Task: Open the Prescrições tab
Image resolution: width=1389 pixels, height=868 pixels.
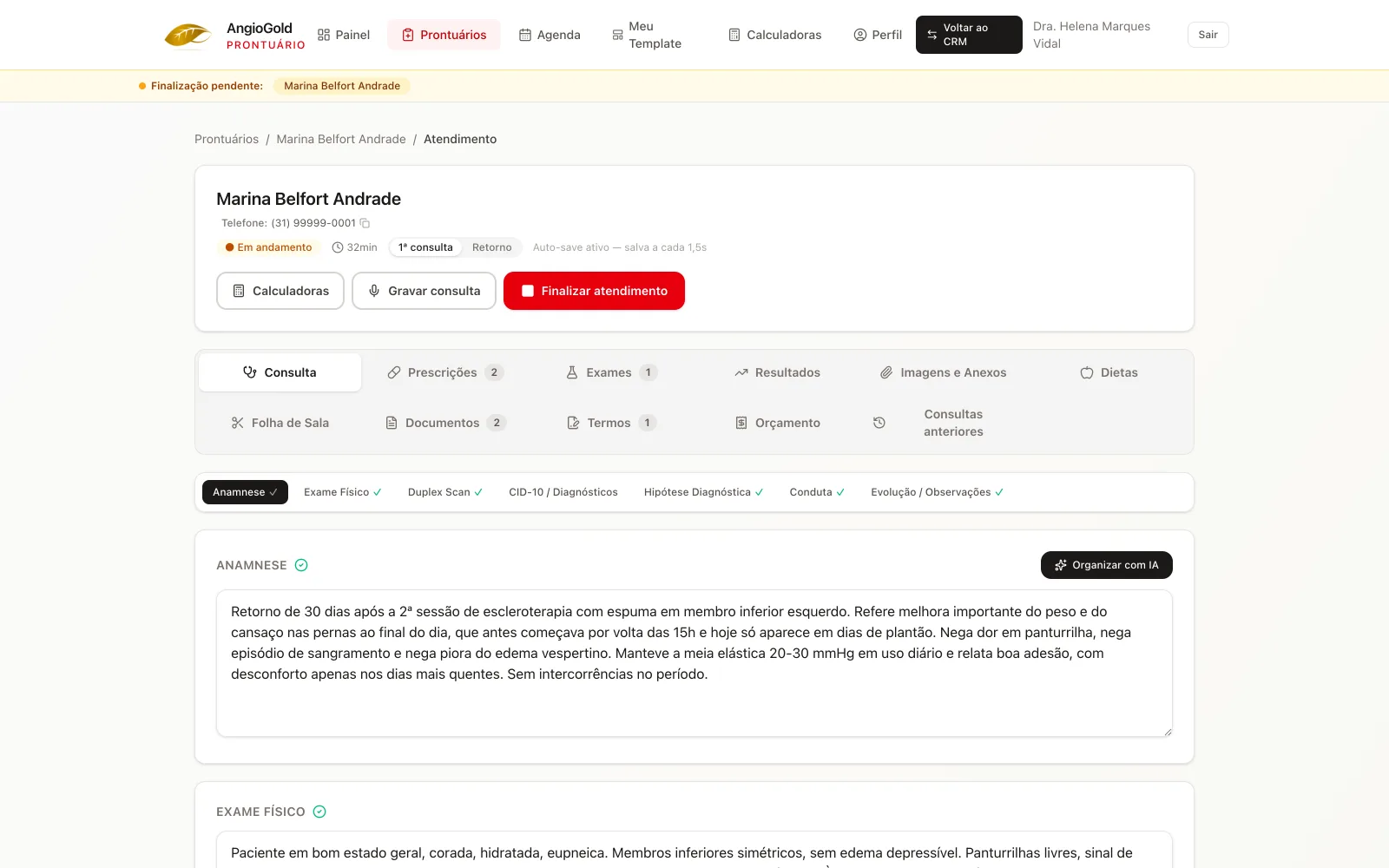Action: click(x=445, y=372)
